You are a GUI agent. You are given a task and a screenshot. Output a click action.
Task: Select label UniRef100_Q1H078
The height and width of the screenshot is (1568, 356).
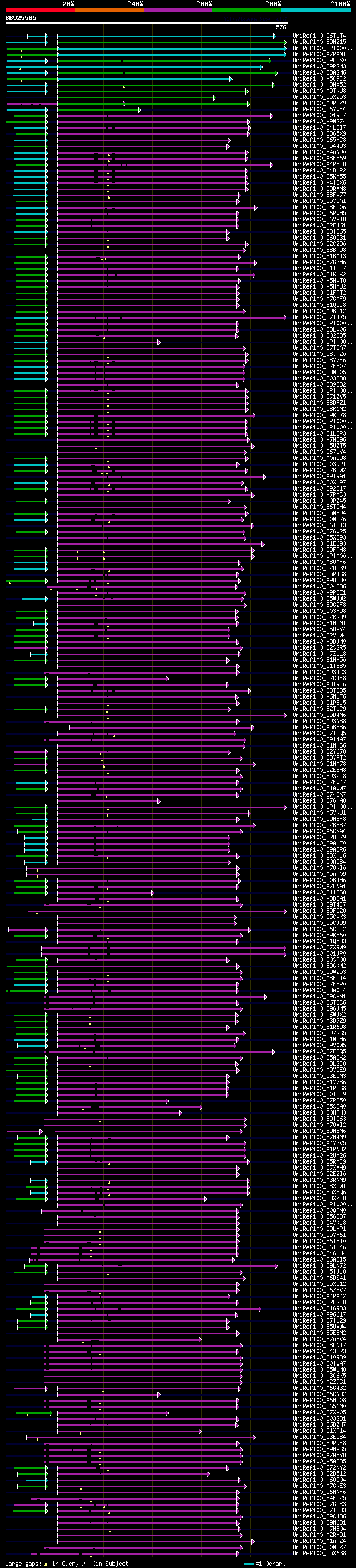(319, 764)
